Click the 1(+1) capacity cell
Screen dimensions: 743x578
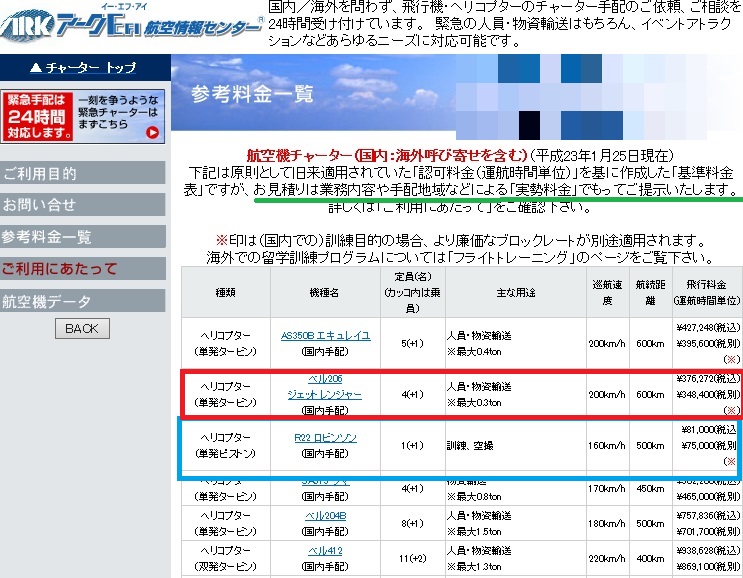click(412, 445)
